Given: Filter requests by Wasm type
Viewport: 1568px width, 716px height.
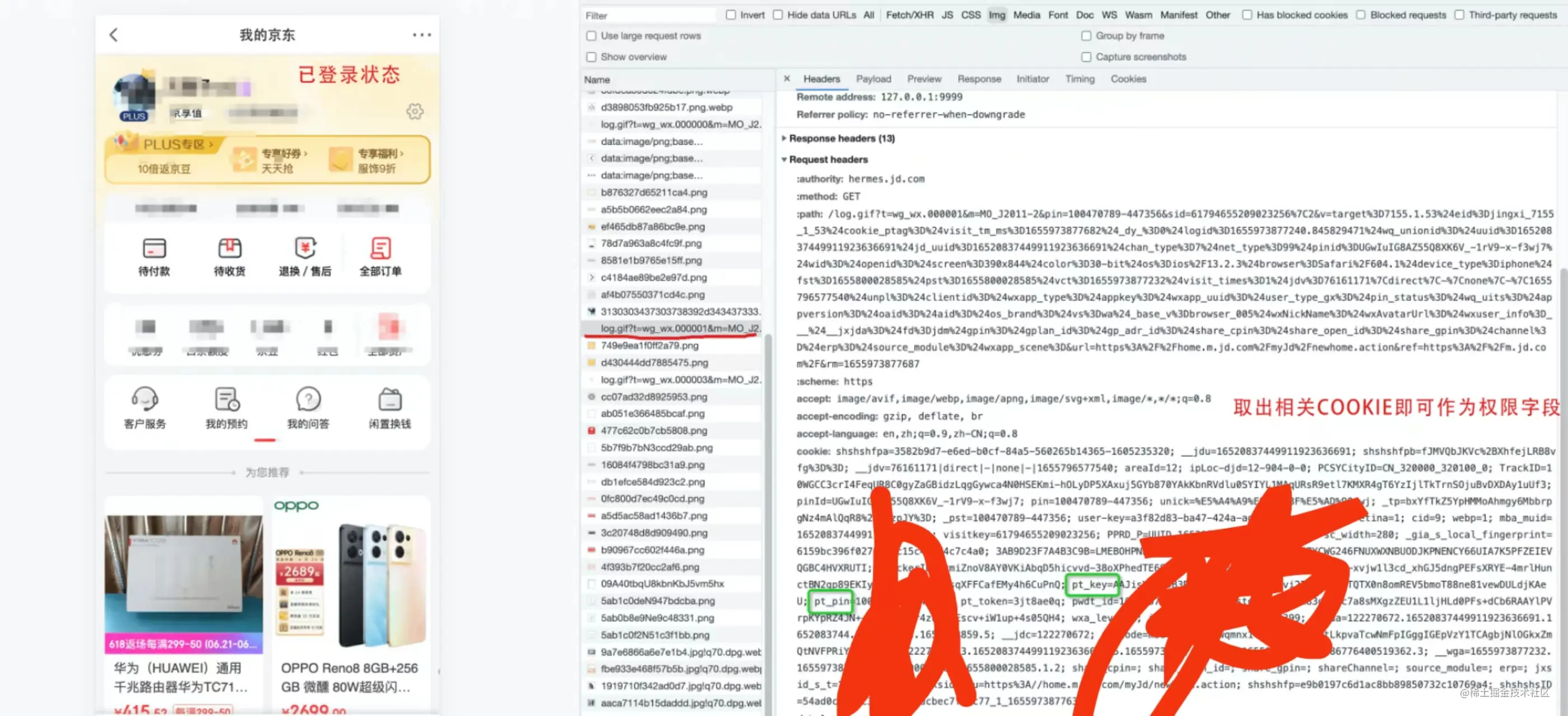Looking at the screenshot, I should point(1138,15).
